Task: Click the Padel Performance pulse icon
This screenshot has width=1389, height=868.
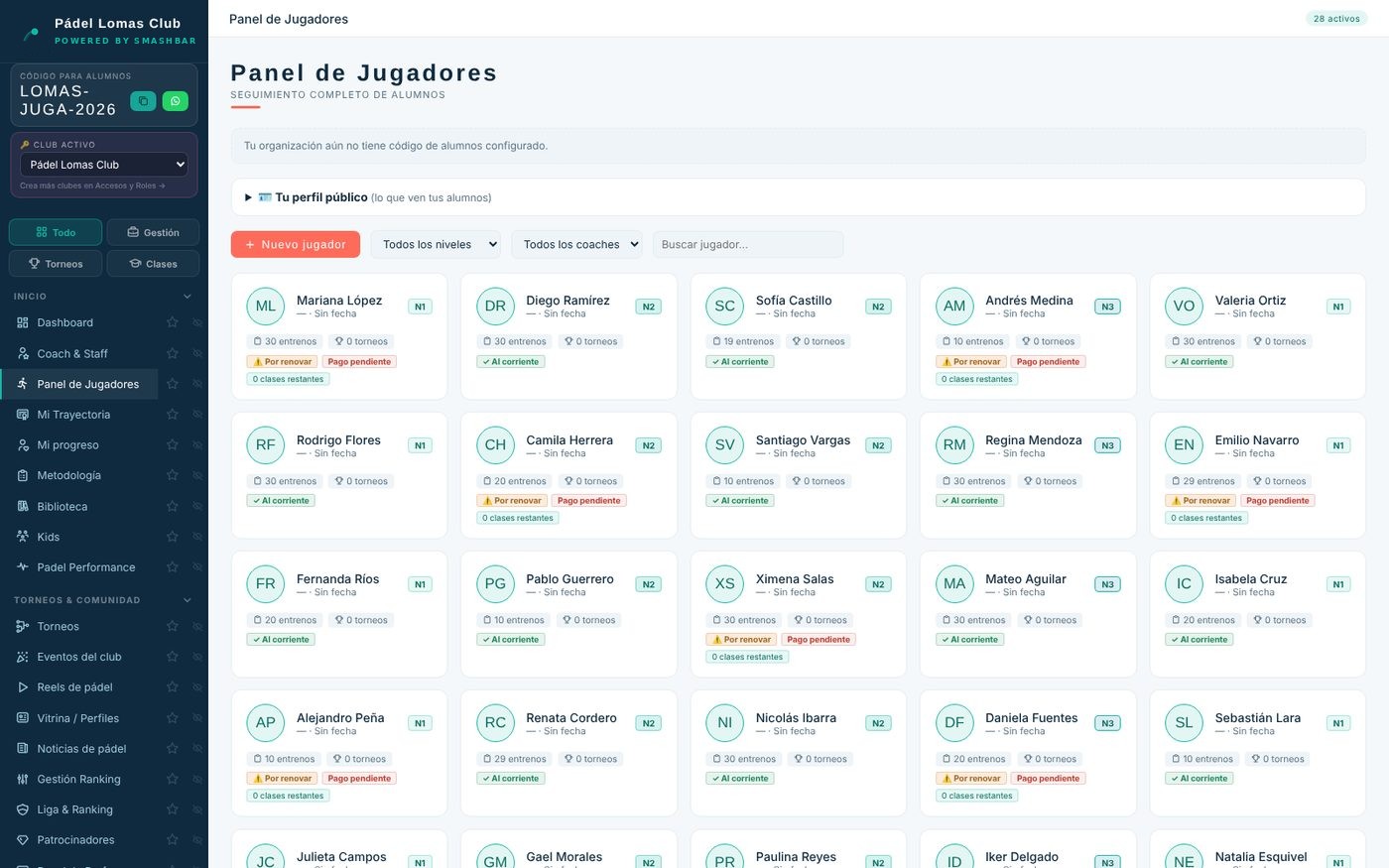Action: (x=23, y=567)
